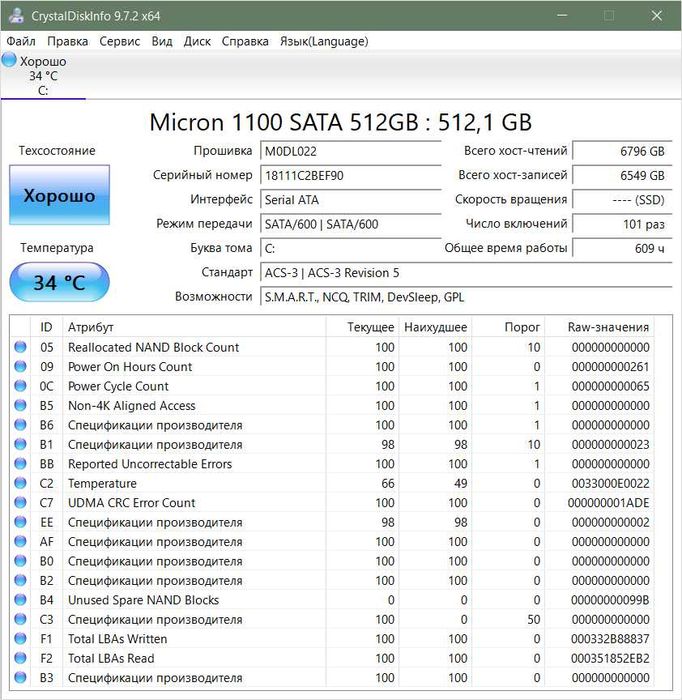Open the Справка menu
The image size is (682, 700).
245,42
